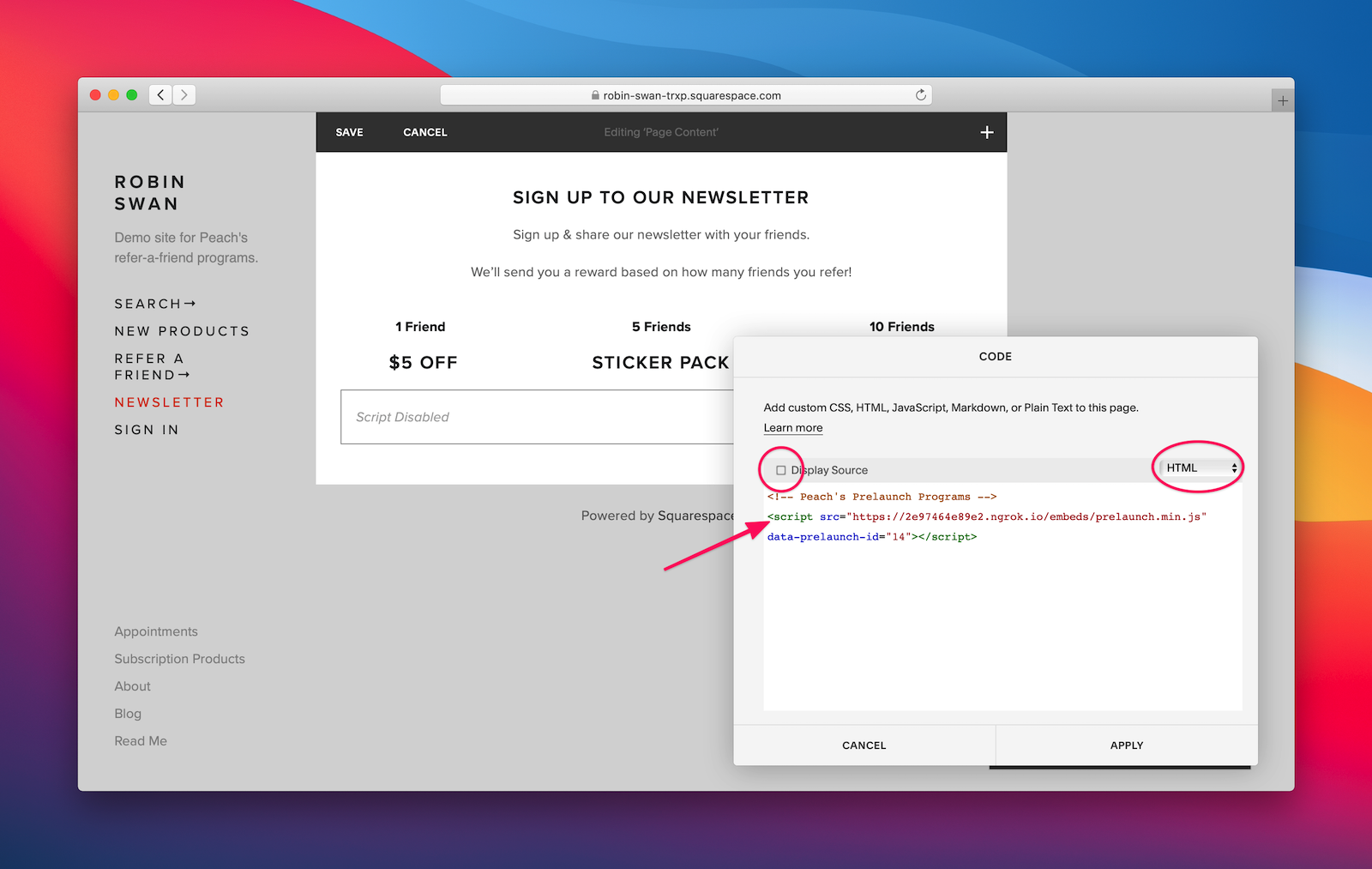Cancel editing in the top editor bar
The width and height of the screenshot is (1372, 869).
pyautogui.click(x=425, y=132)
